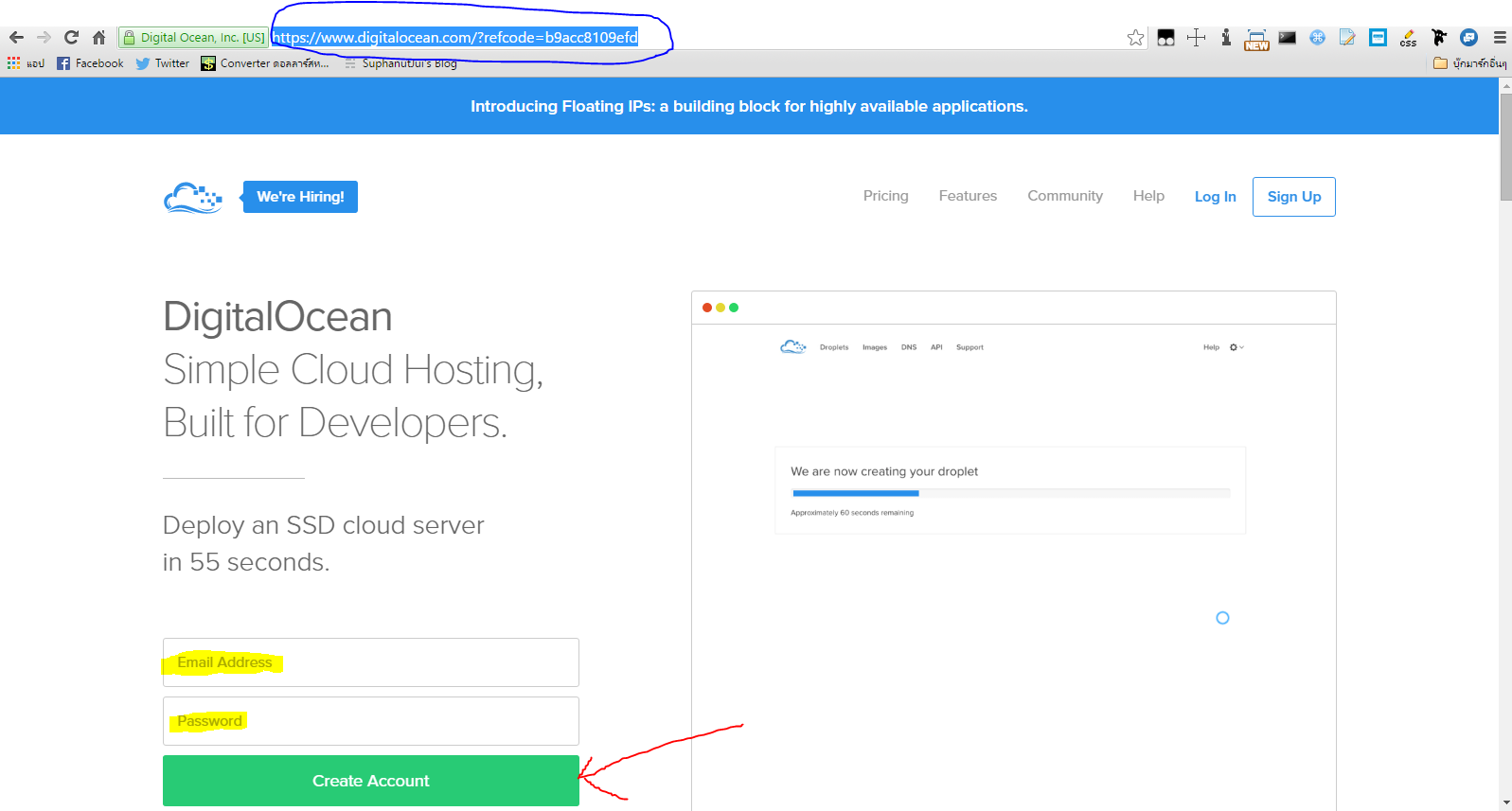The image size is (1512, 811).
Task: Go to the Community section
Action: click(x=1065, y=196)
